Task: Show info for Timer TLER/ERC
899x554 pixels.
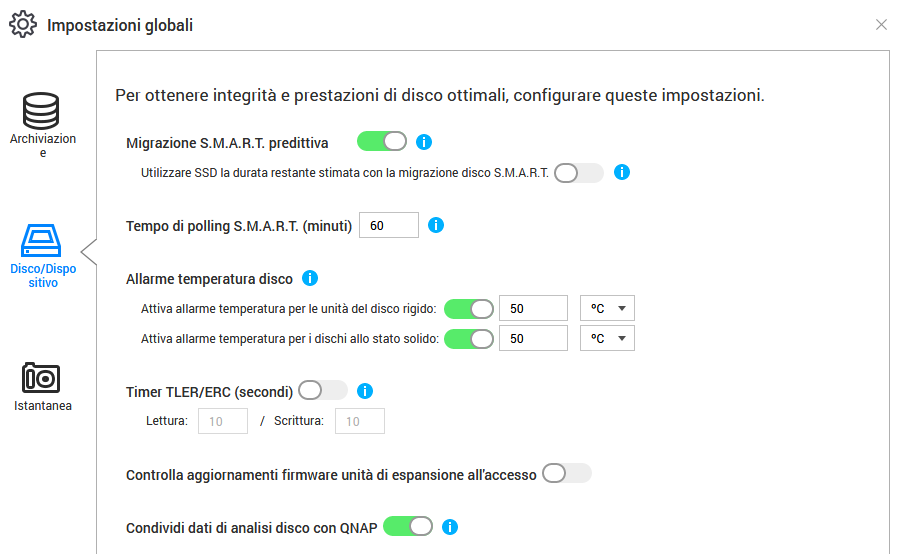Action: (x=365, y=391)
